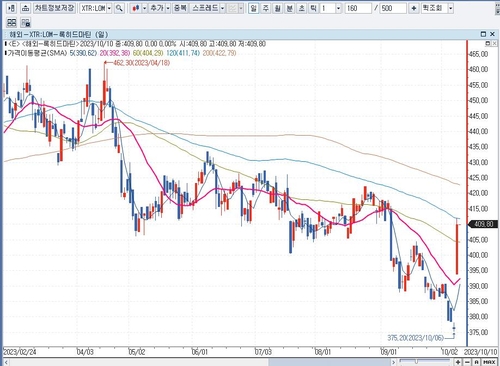Viewport: 500px width, 366px height.
Task: Expand the 추가 dropdown arrow
Action: click(168, 8)
